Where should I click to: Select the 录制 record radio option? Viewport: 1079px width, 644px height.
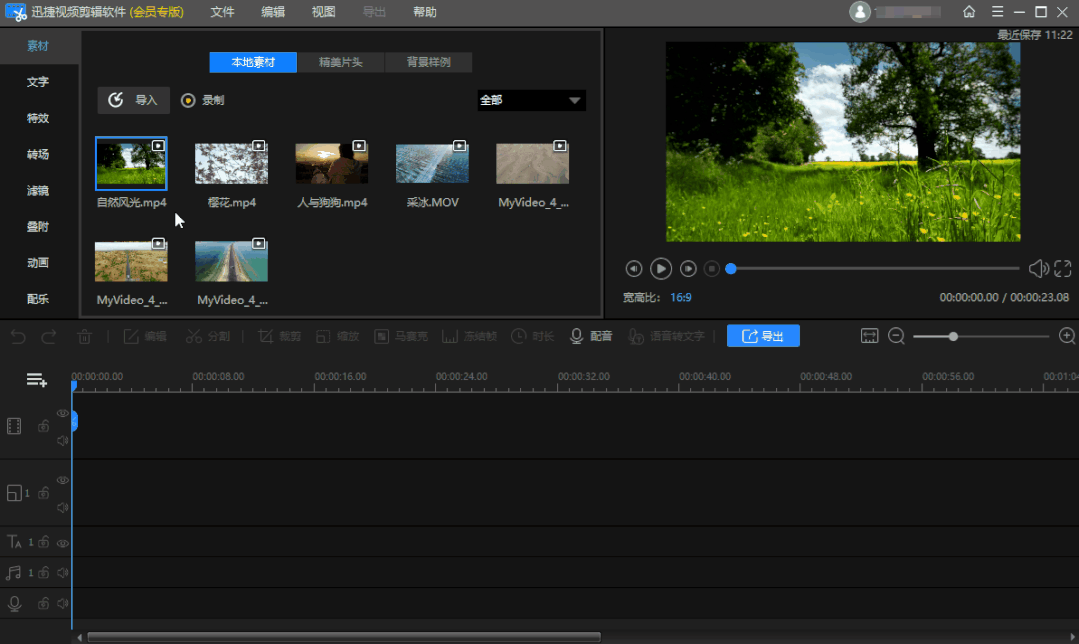click(x=188, y=100)
